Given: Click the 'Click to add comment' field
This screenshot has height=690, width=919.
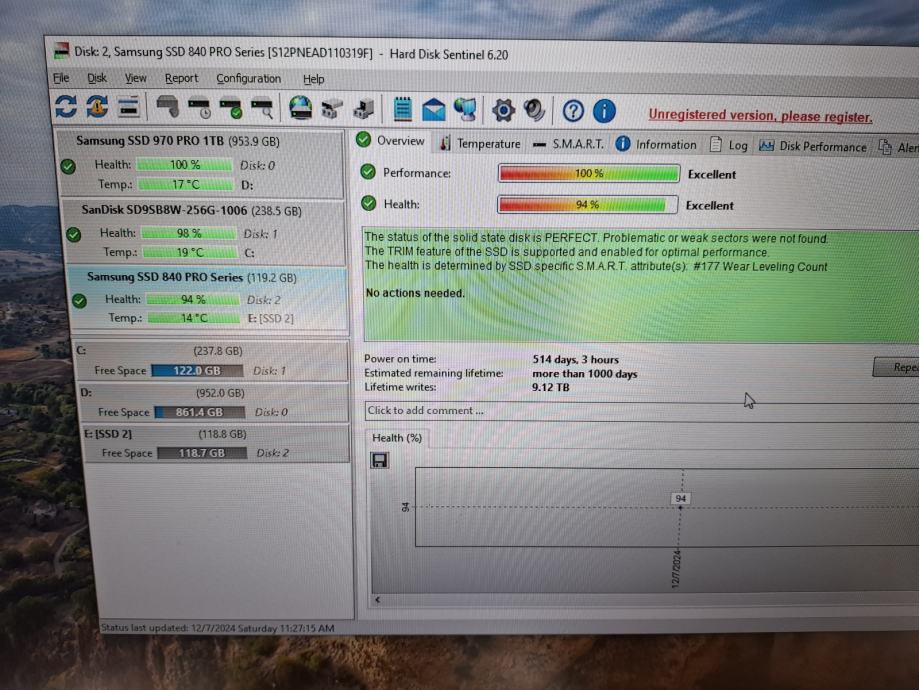Looking at the screenshot, I should click(641, 411).
